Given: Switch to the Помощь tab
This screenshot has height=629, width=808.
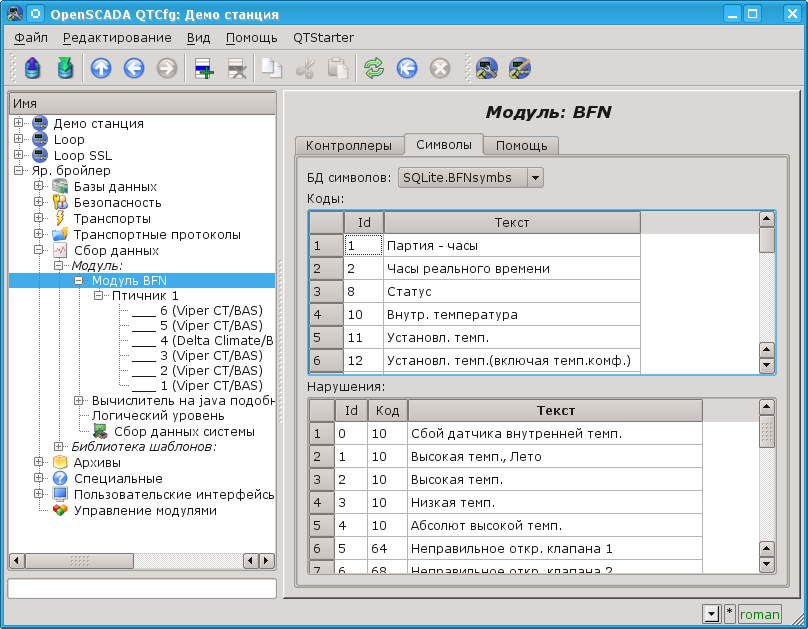Looking at the screenshot, I should [520, 146].
